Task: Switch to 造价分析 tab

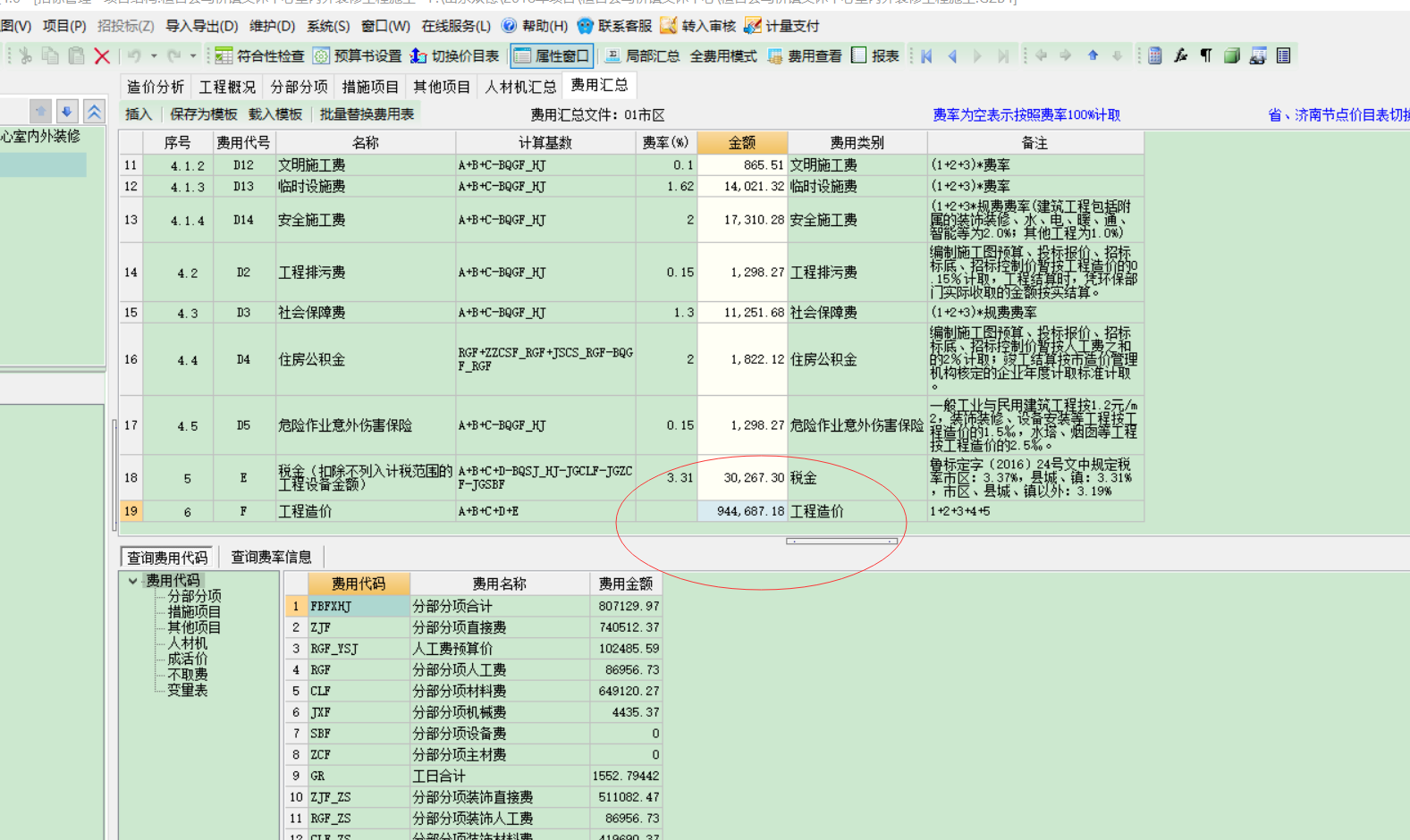Action: pyautogui.click(x=155, y=87)
